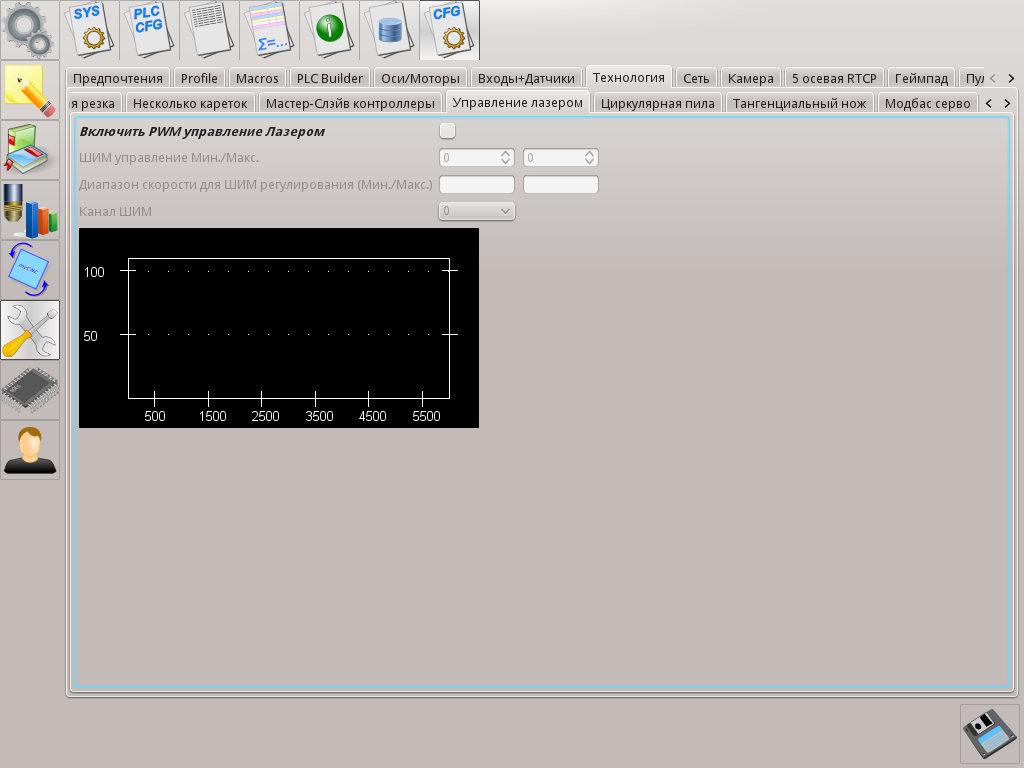This screenshot has height=768, width=1024.
Task: Open the database document icon
Action: coord(391,30)
